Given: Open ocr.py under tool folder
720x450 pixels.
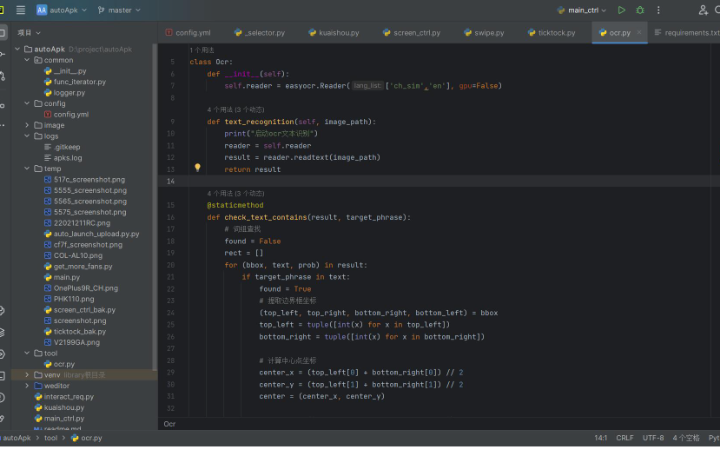Looking at the screenshot, I should point(59,364).
